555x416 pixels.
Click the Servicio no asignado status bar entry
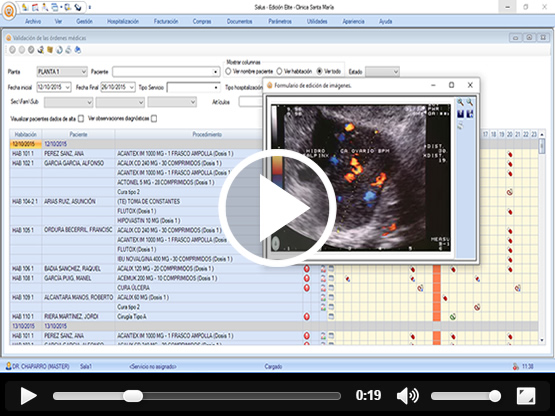153,366
